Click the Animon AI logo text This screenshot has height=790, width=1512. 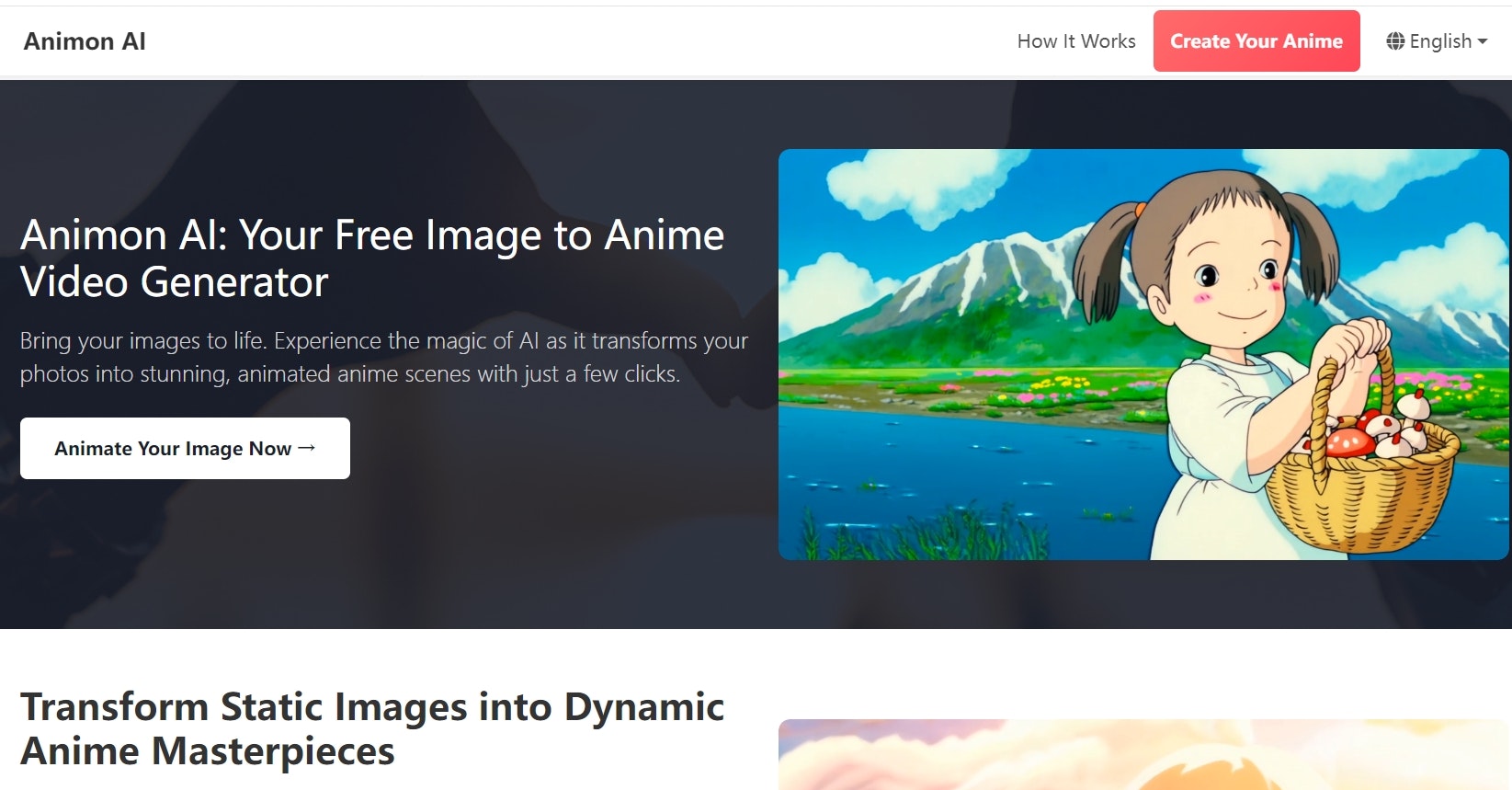tap(85, 41)
